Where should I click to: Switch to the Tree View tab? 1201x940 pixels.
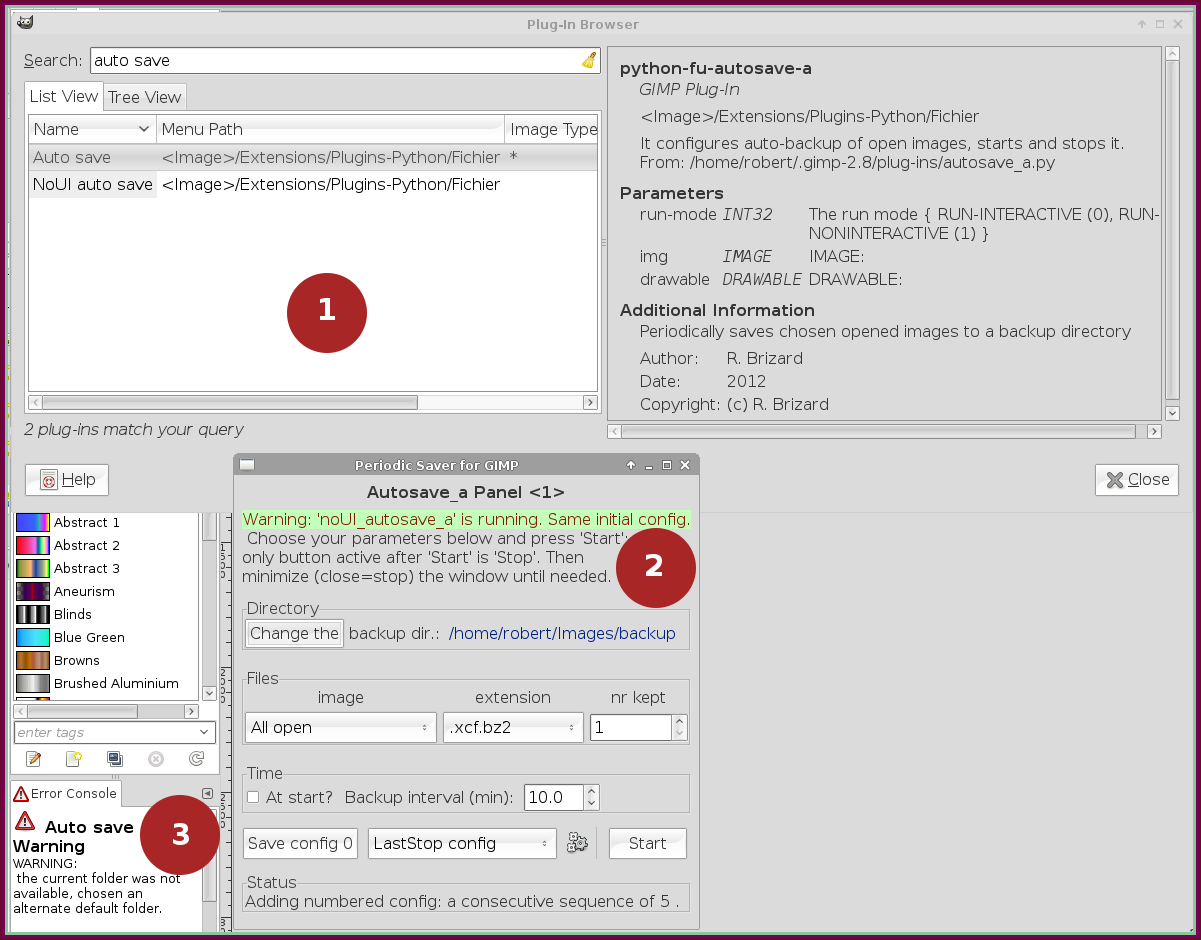tap(145, 97)
